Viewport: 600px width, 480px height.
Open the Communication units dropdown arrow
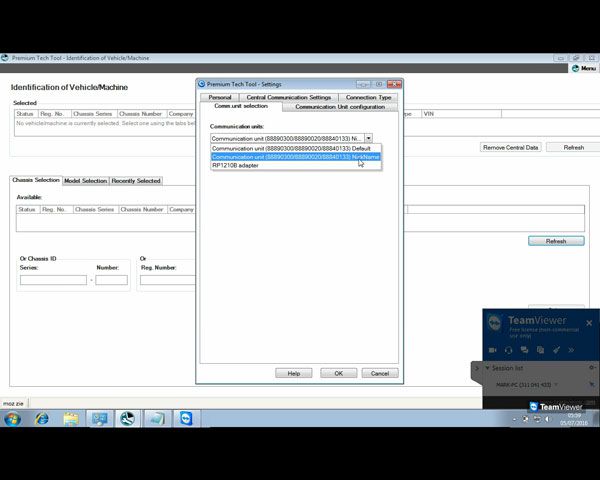point(368,138)
